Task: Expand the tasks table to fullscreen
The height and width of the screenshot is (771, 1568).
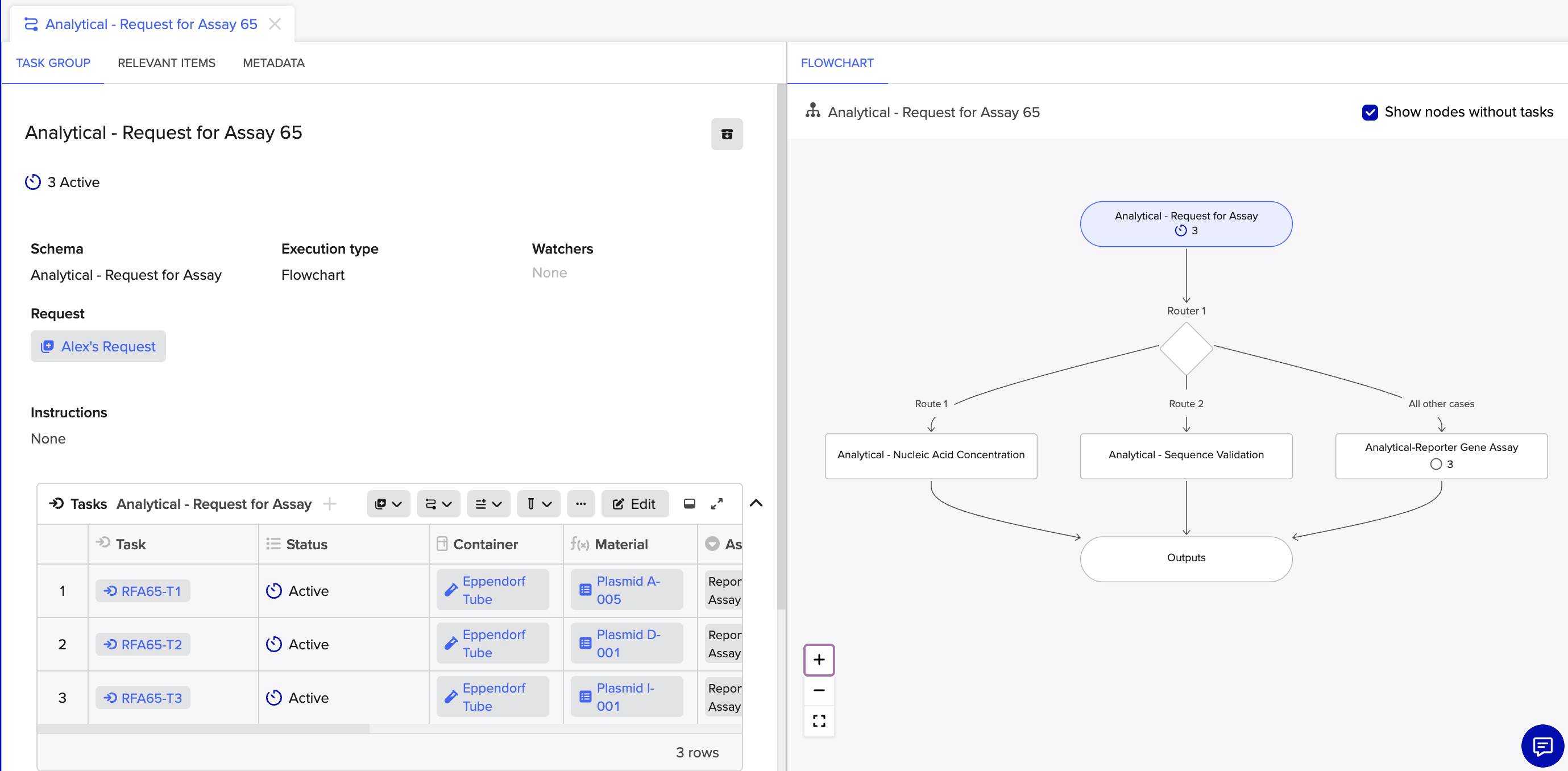Action: 716,503
